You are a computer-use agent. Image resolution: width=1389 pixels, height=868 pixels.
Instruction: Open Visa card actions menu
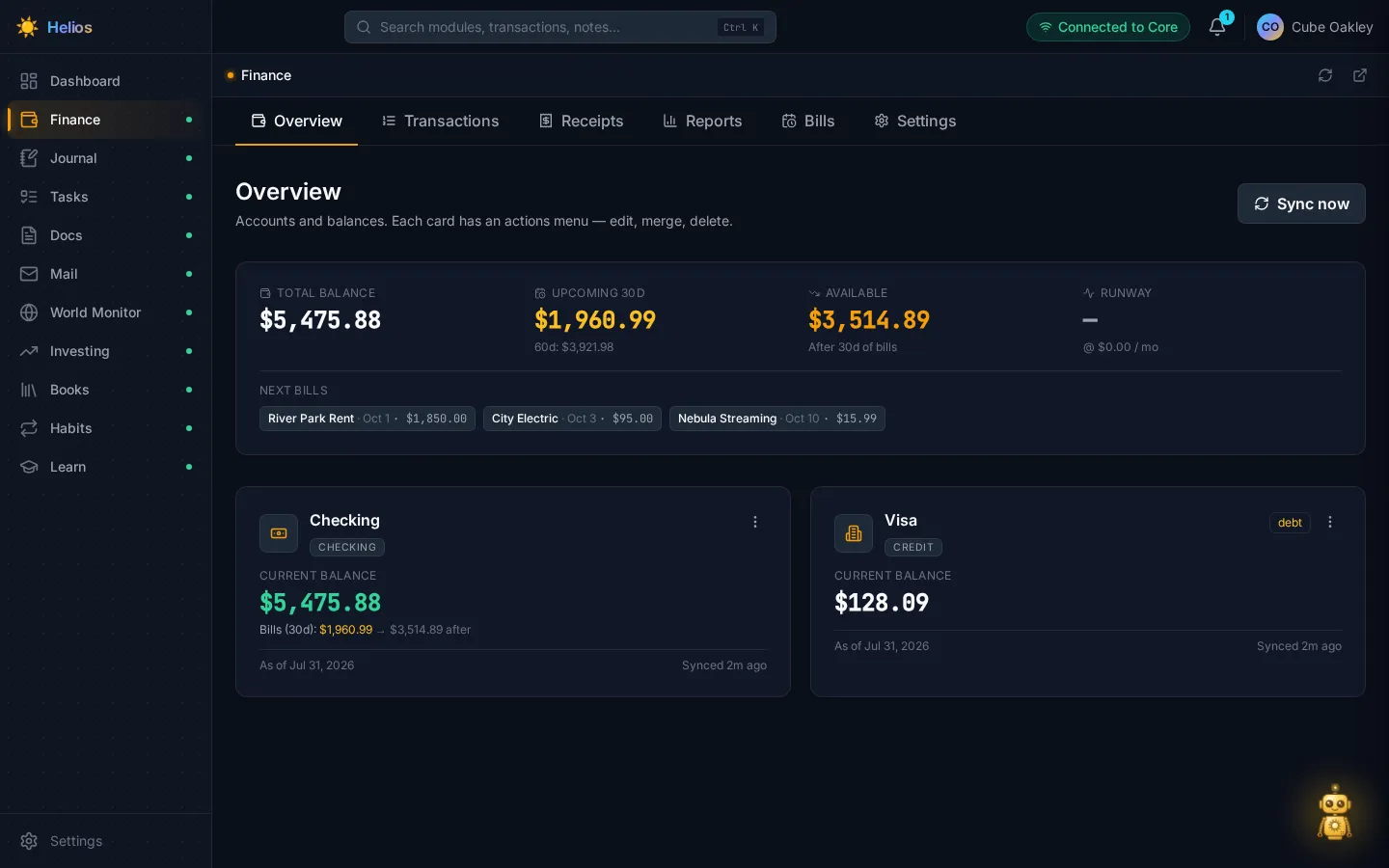tap(1330, 522)
